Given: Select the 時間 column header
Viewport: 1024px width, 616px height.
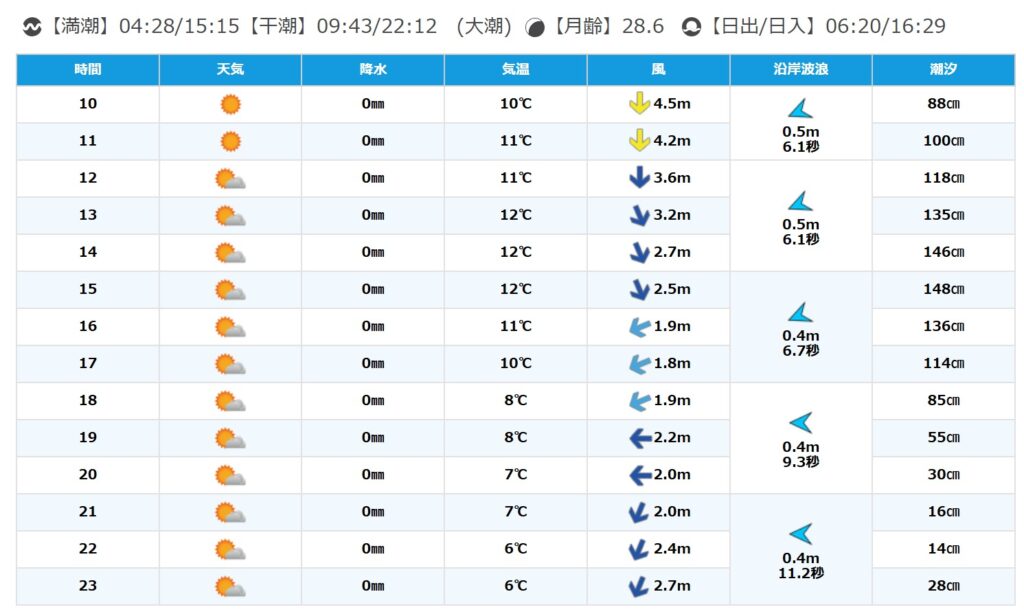Looking at the screenshot, I should 88,70.
